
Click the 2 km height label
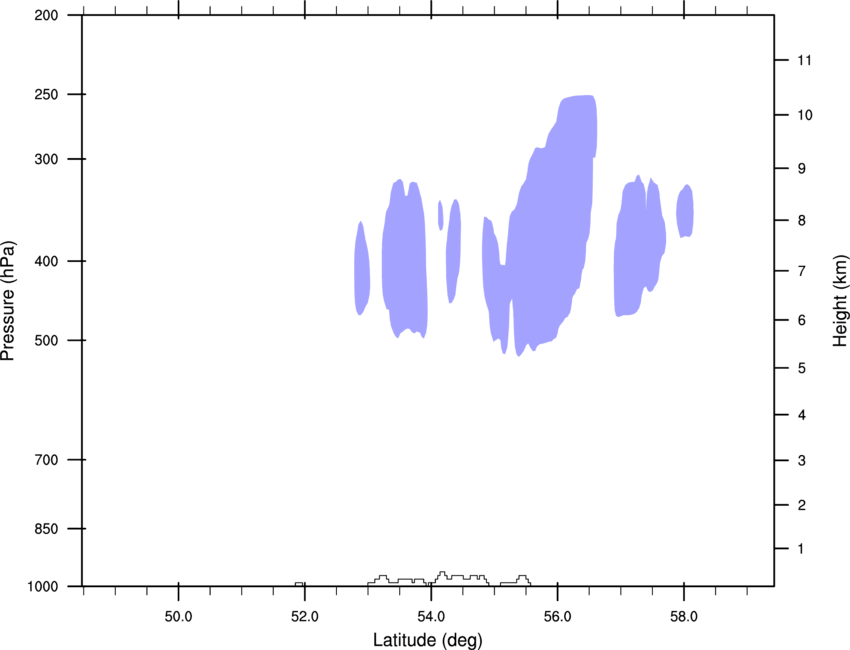pos(801,505)
